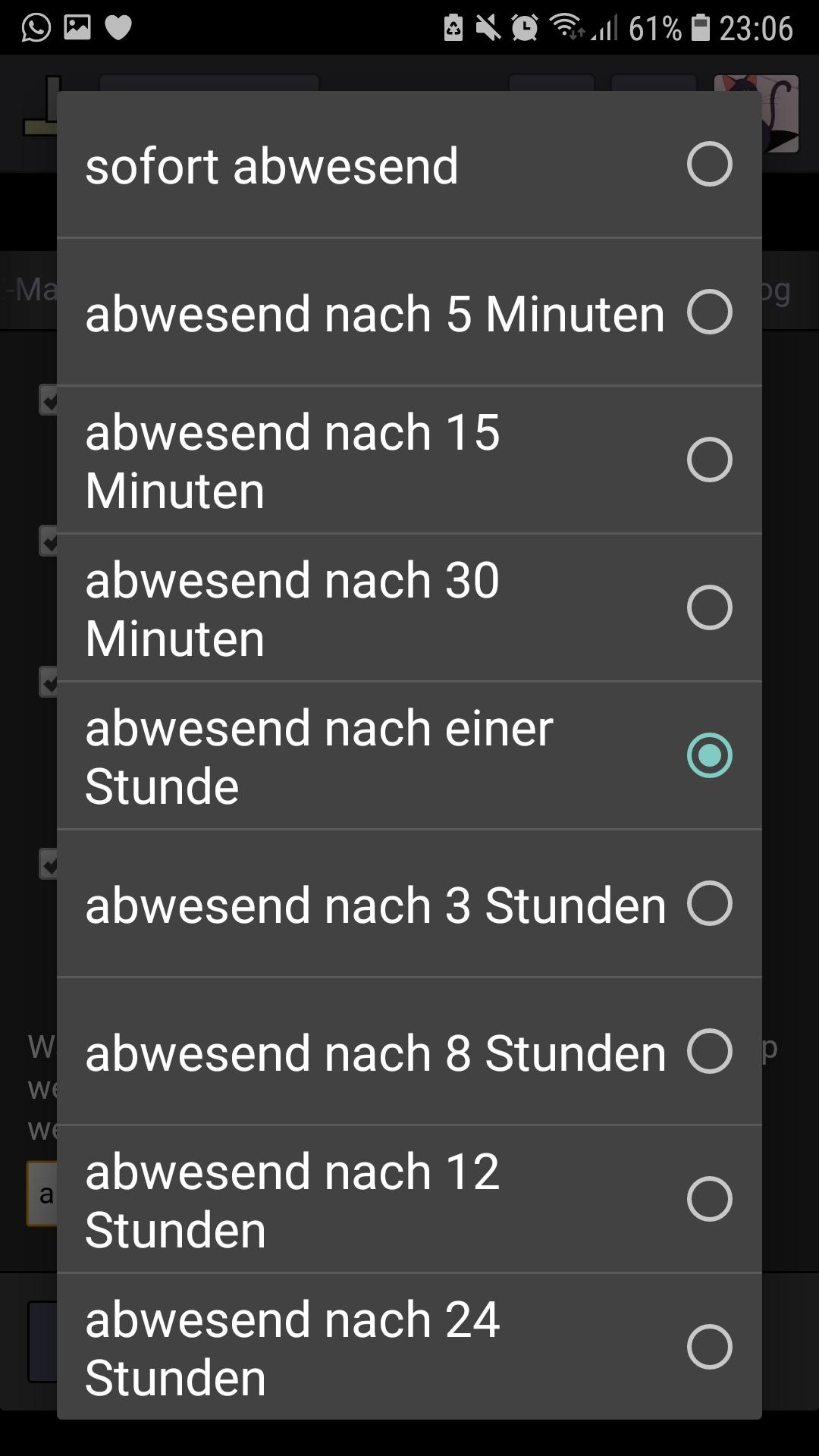Select abwesend nach 24 Stunden radio button
This screenshot has height=1456, width=819.
(x=709, y=1347)
